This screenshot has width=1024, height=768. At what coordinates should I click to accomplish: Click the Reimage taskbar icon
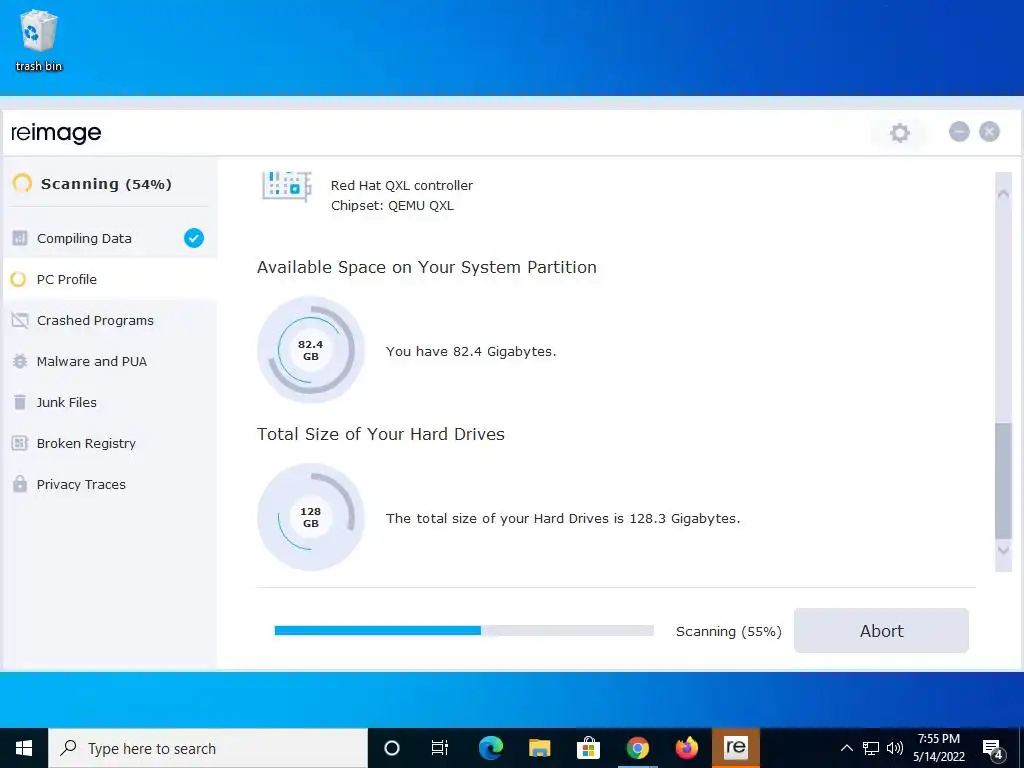pyautogui.click(x=735, y=748)
